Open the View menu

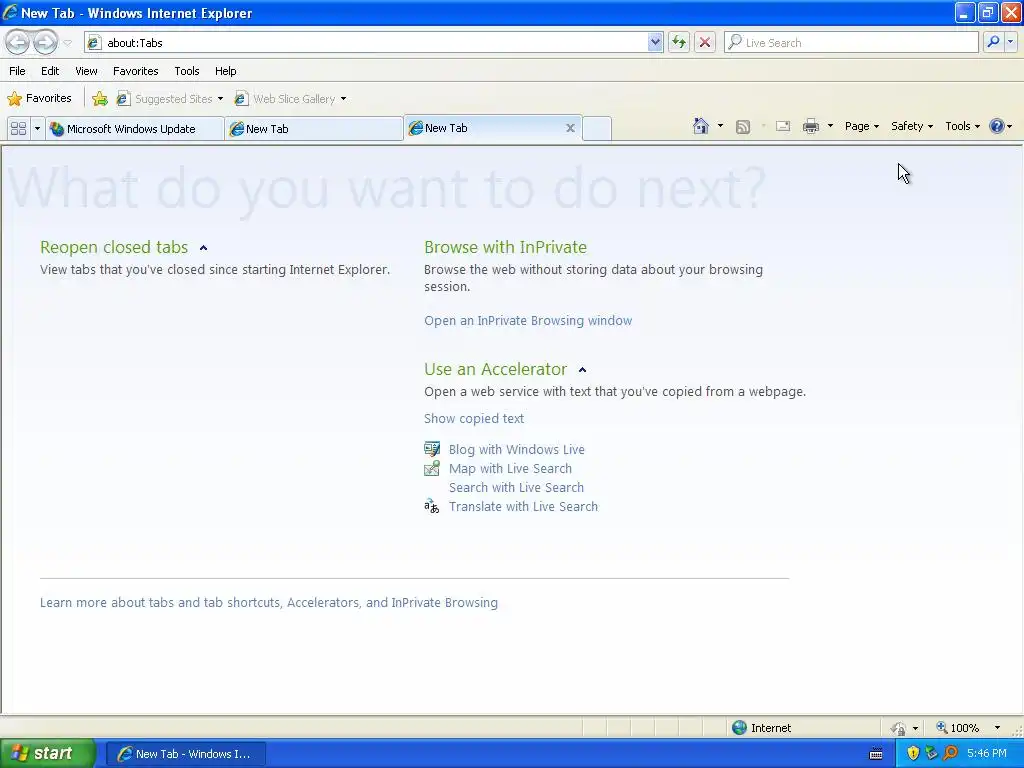[86, 71]
